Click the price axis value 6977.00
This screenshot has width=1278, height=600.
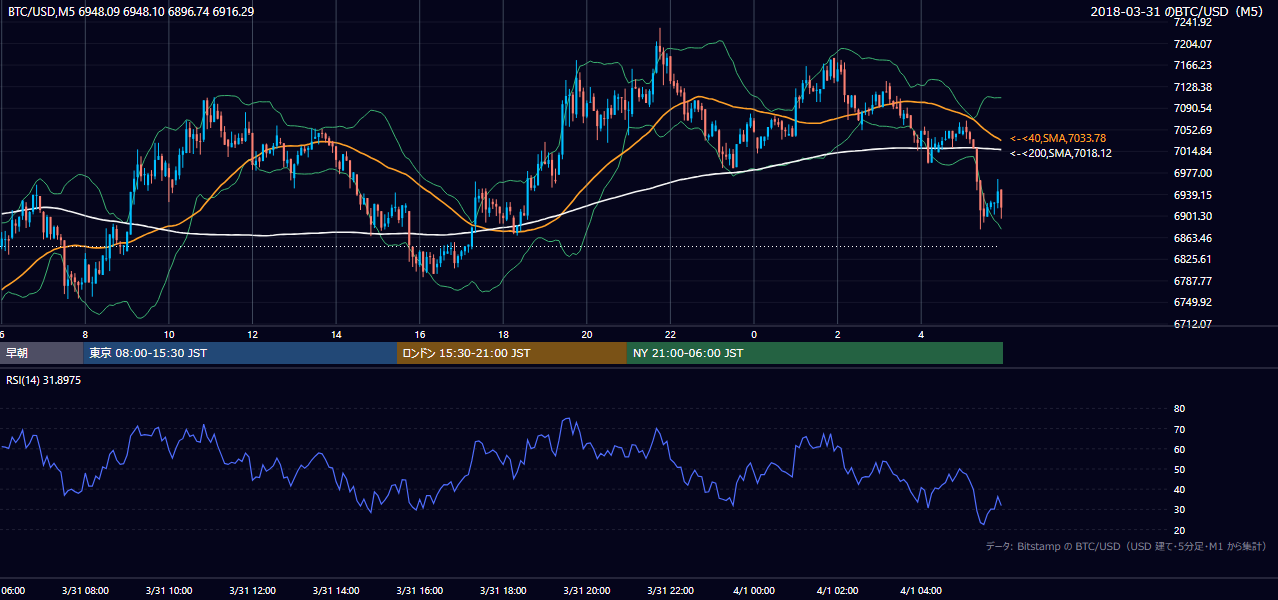(x=1193, y=173)
